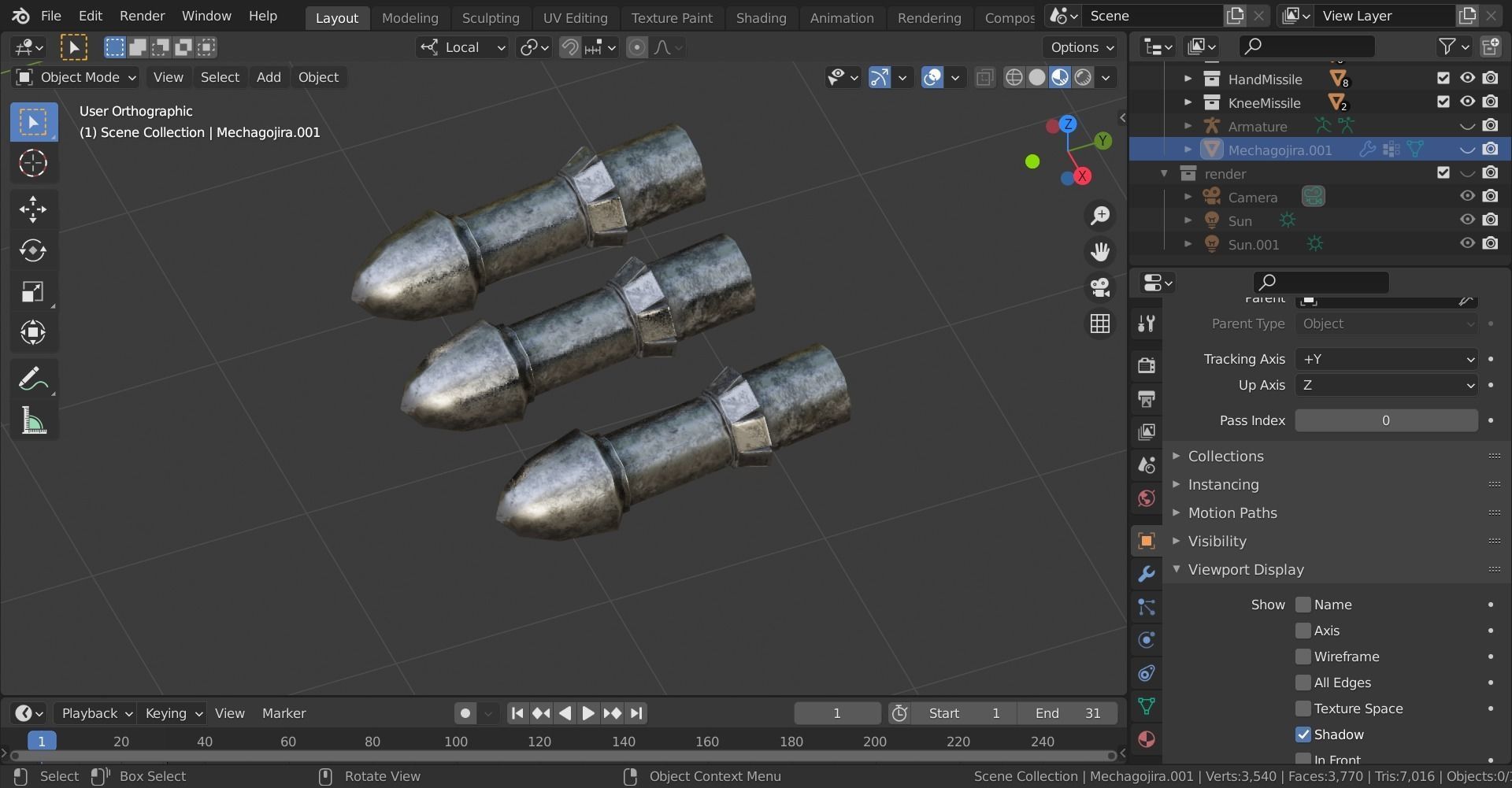Expand the Visibility panel
Viewport: 1512px width, 788px height.
1217,541
